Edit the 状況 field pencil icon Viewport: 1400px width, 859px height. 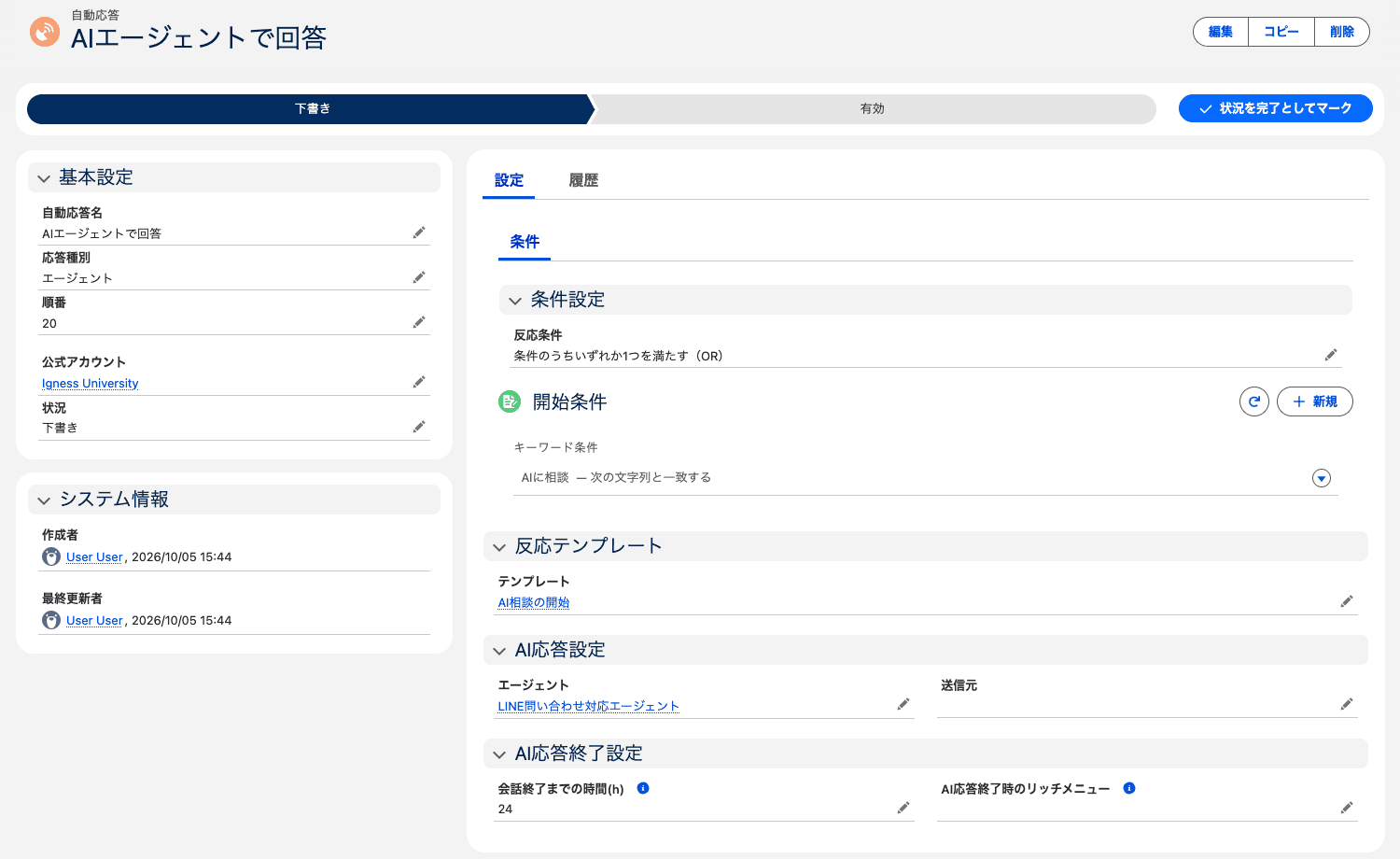click(x=419, y=427)
